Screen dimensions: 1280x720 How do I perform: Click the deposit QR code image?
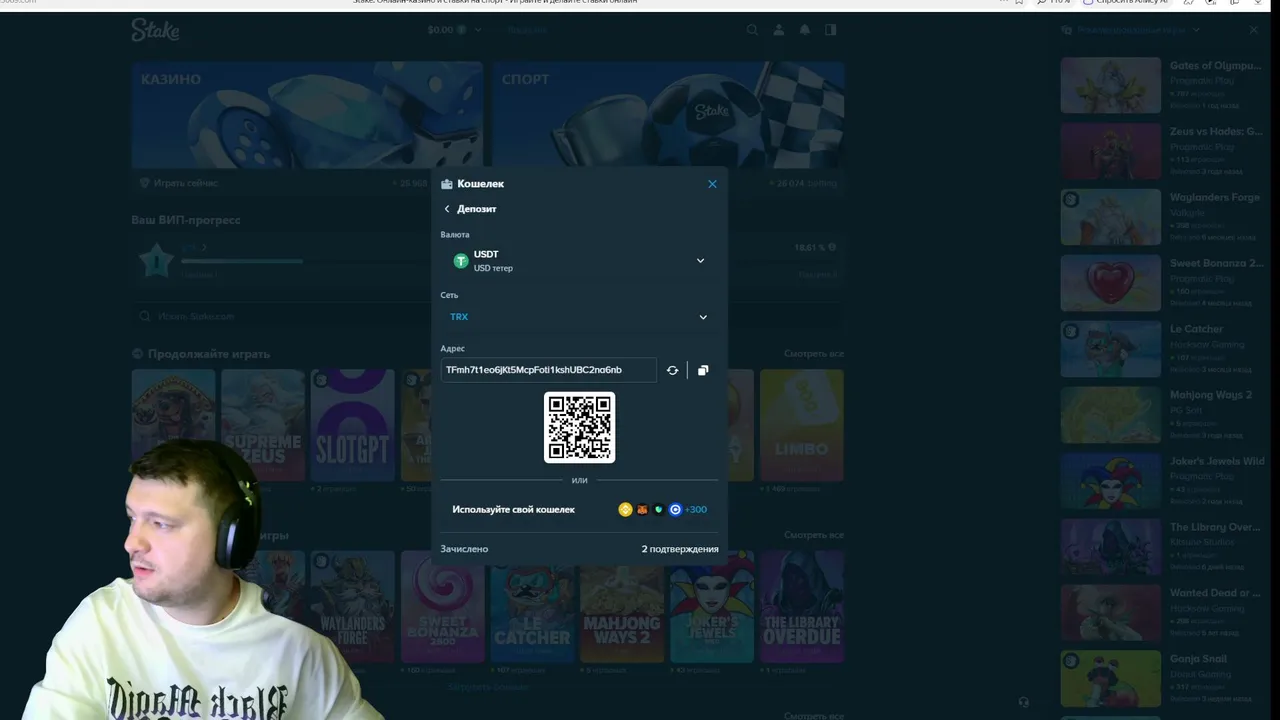click(x=579, y=427)
